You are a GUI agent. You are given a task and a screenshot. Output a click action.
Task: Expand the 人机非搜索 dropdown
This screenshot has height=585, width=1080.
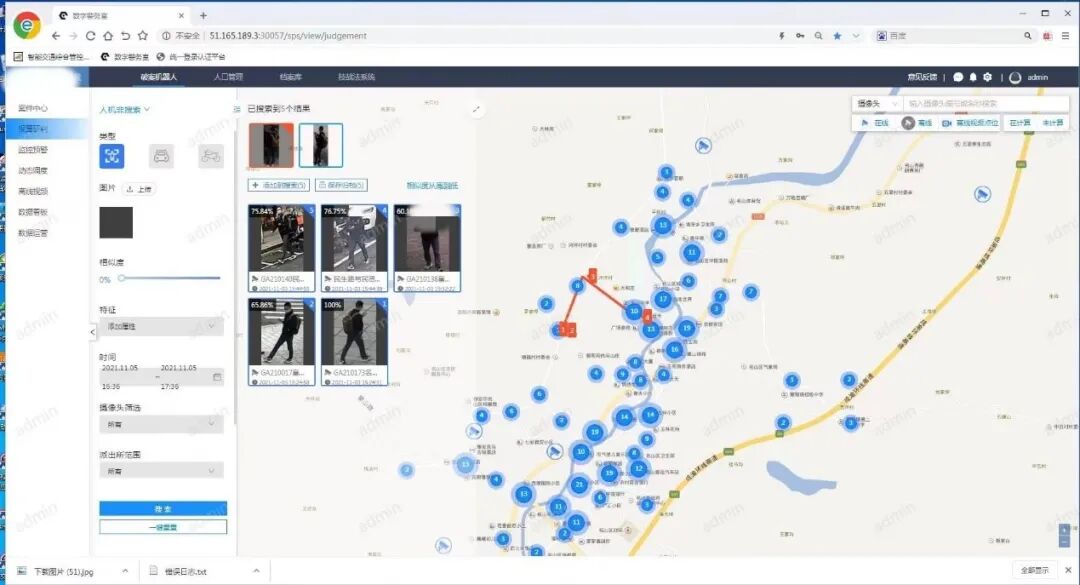coord(125,110)
